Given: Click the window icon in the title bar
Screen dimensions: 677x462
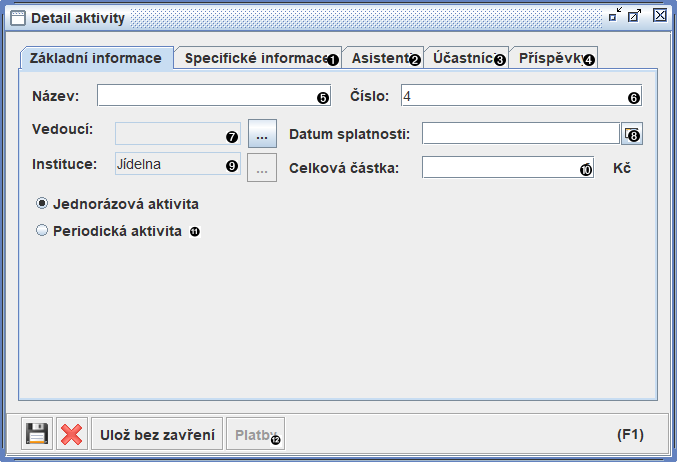Looking at the screenshot, I should click(18, 18).
